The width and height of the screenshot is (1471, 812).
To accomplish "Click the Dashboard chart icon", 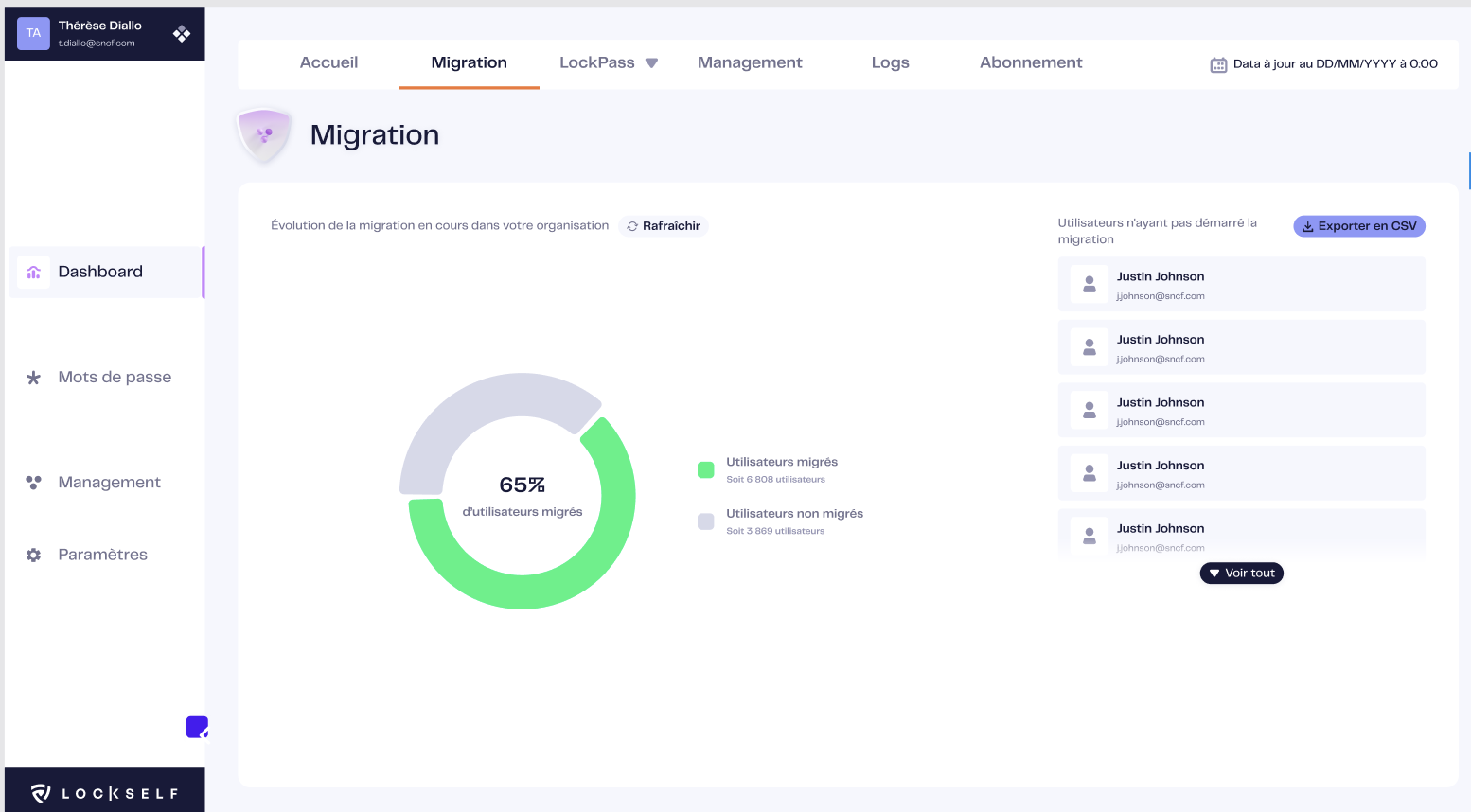I will 33,273.
